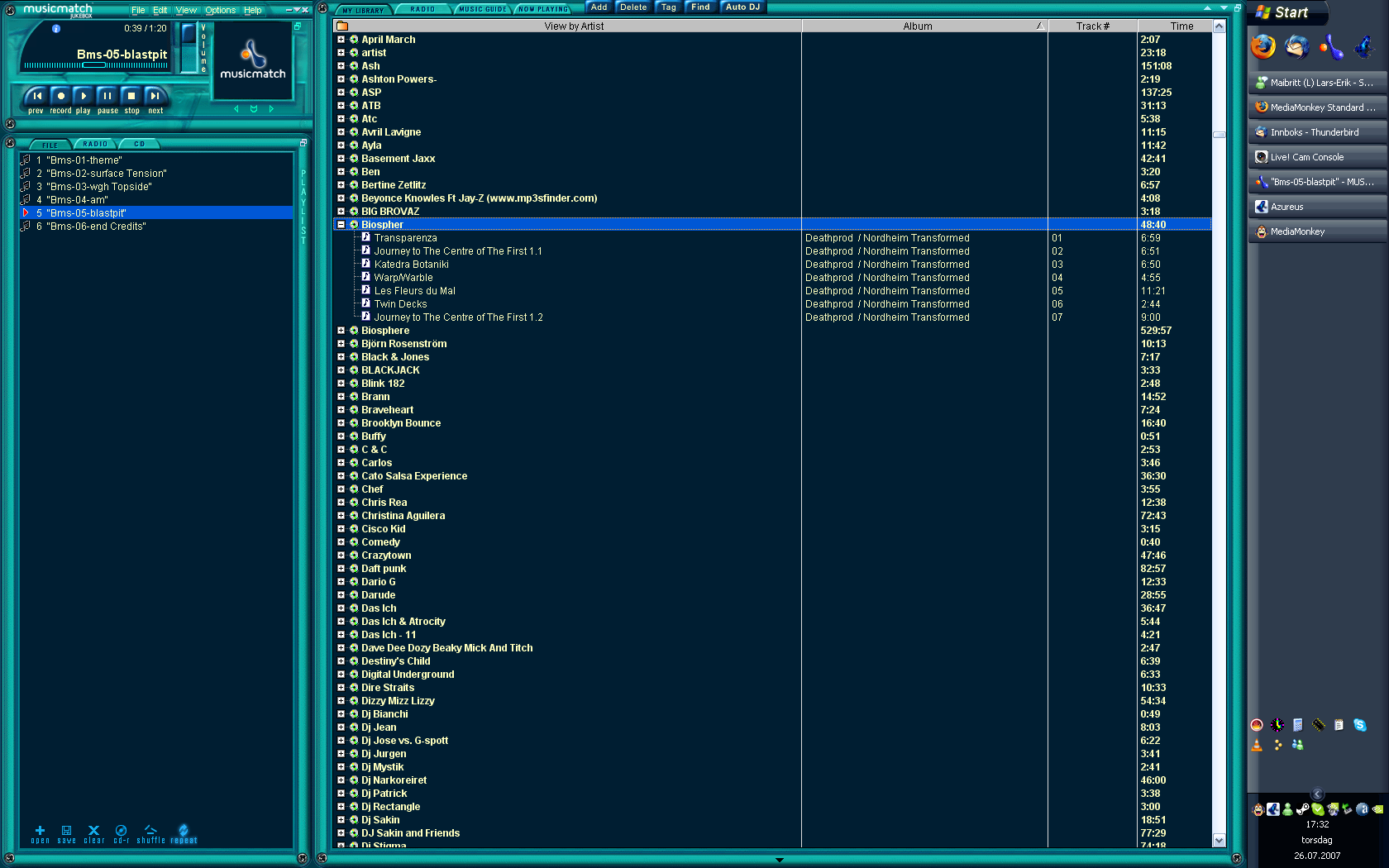
Task: Select playlist item Bms-06-end Credits
Action: point(156,227)
